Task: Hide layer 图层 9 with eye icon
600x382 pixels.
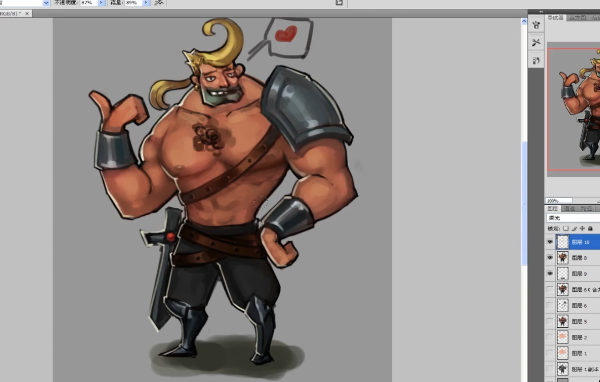Action: click(x=550, y=274)
